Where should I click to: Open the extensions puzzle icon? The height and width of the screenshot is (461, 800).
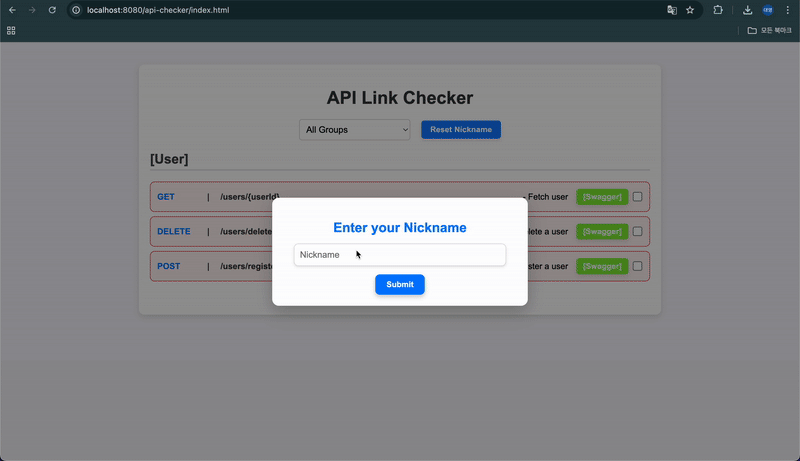[x=718, y=10]
